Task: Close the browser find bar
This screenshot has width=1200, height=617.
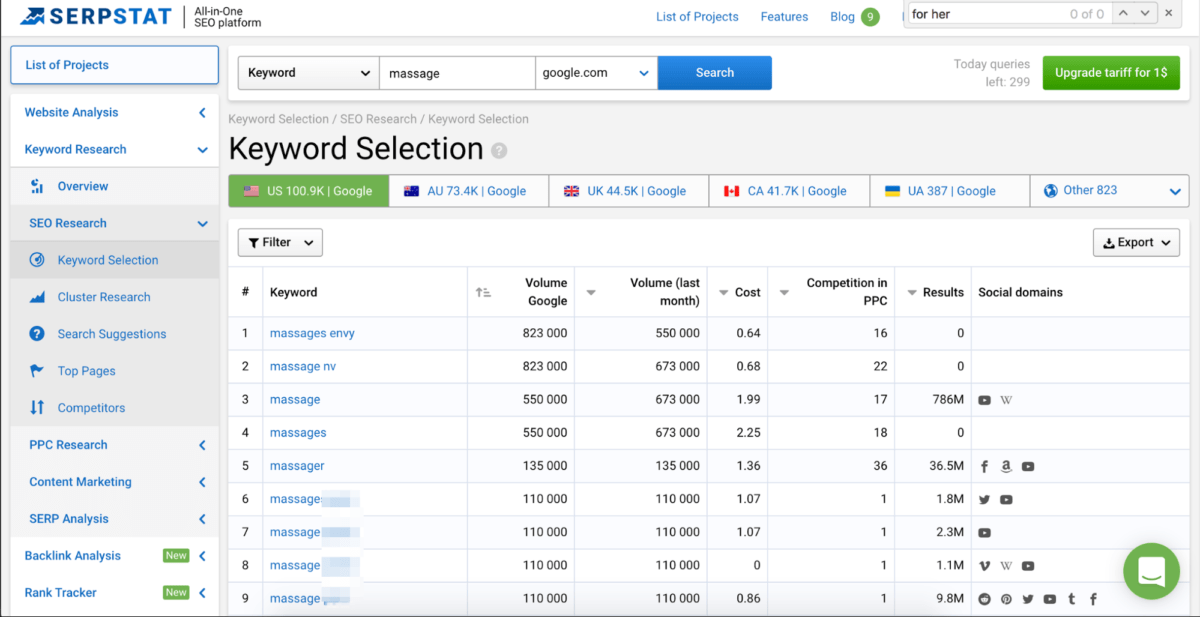Action: (1169, 14)
